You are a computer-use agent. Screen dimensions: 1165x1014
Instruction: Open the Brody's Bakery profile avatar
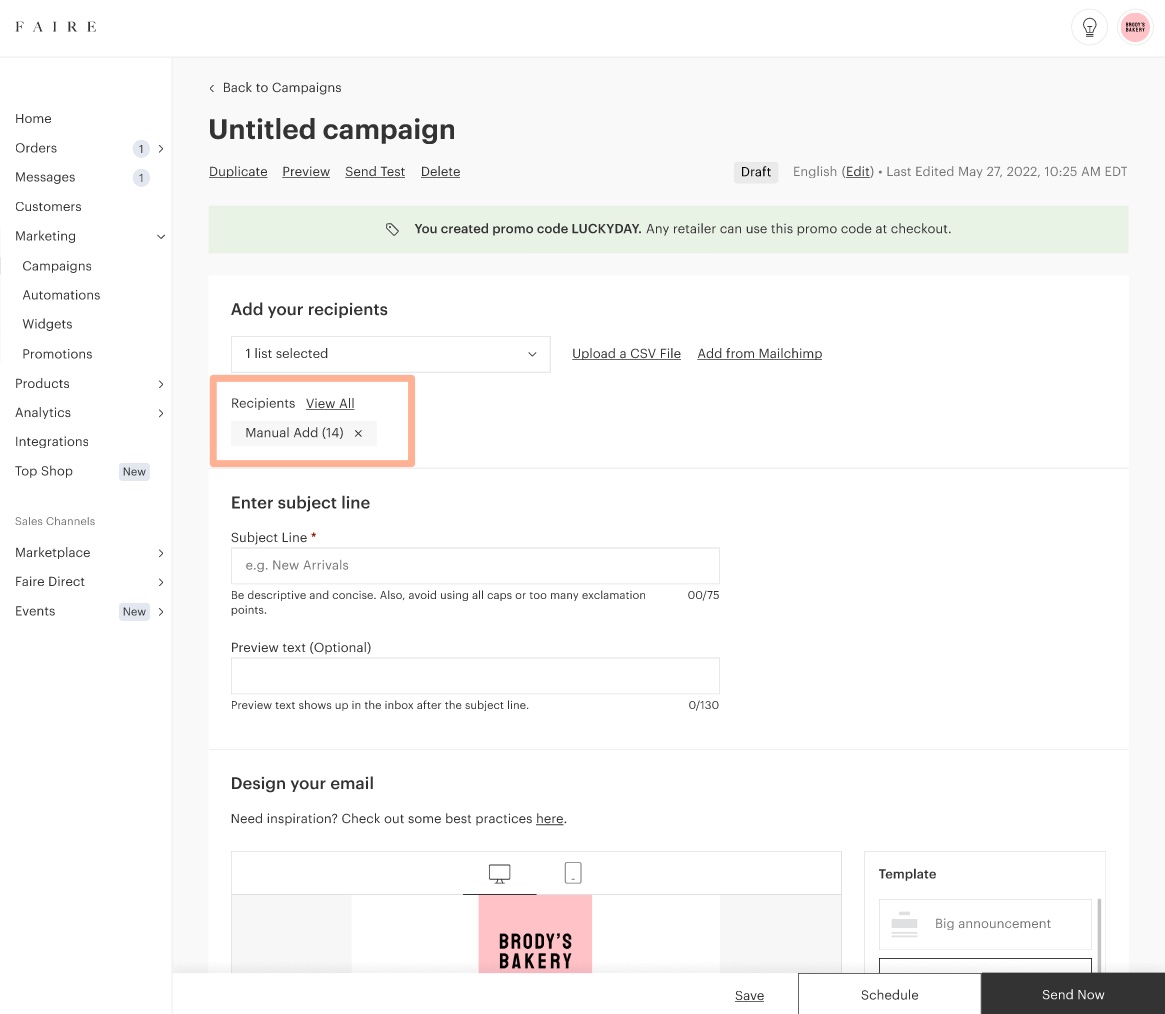(x=1135, y=27)
